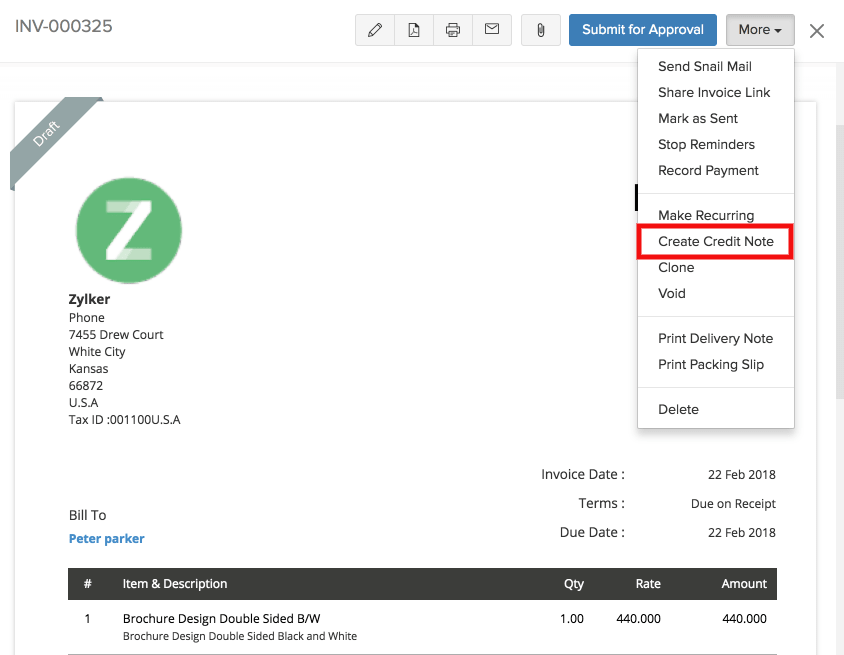Click the paperclip attachment icon
Image resolution: width=844 pixels, height=655 pixels.
coord(540,30)
